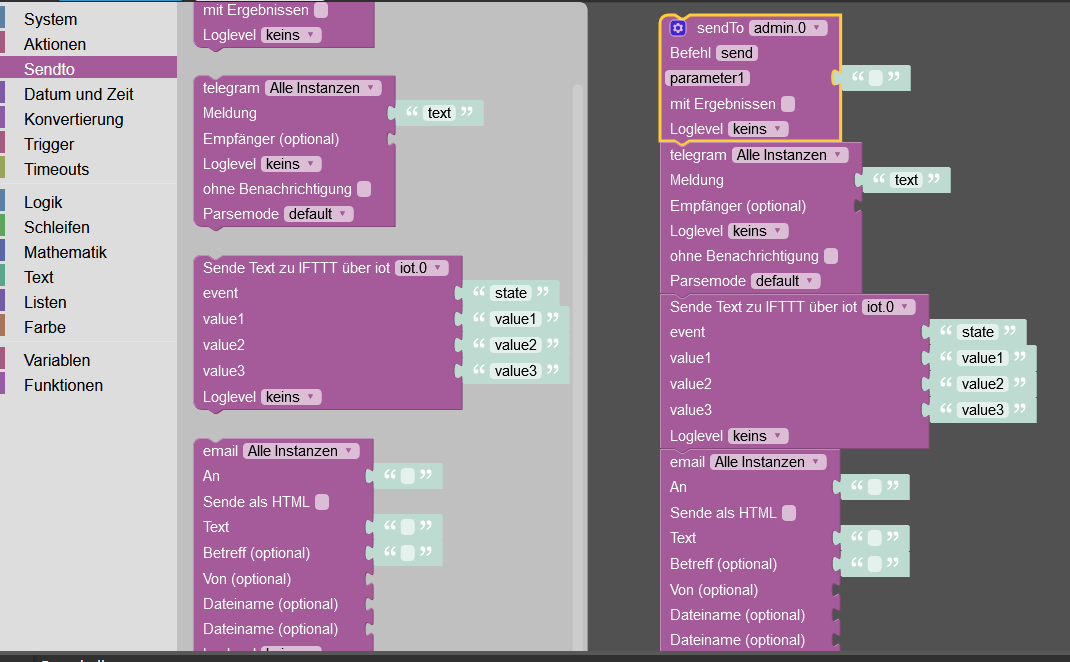1070x662 pixels.
Task: Edit 'value3' text in workspace IFTTT block
Action: point(983,410)
